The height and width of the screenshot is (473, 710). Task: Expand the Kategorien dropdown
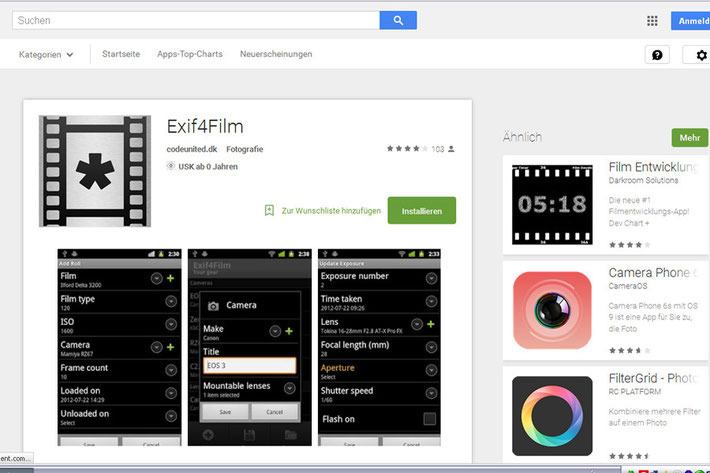point(46,54)
